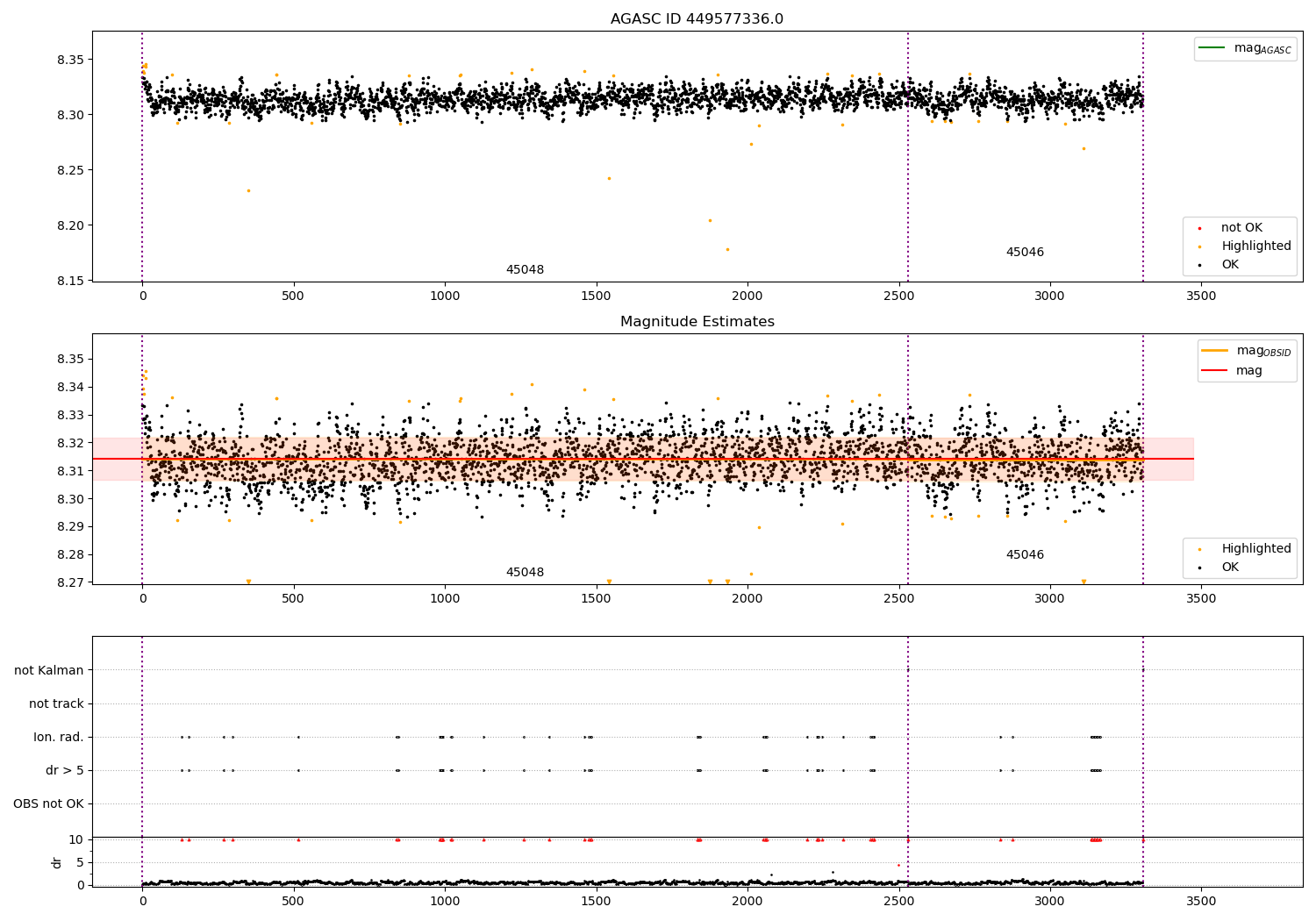Click the orange outlier near 8.23 in top plot
This screenshot has width=1316, height=921.
coord(248,190)
